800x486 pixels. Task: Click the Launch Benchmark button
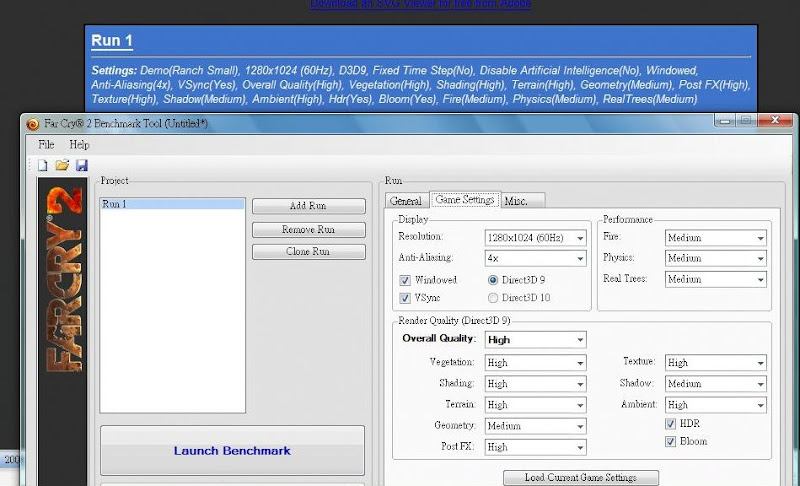(x=233, y=451)
